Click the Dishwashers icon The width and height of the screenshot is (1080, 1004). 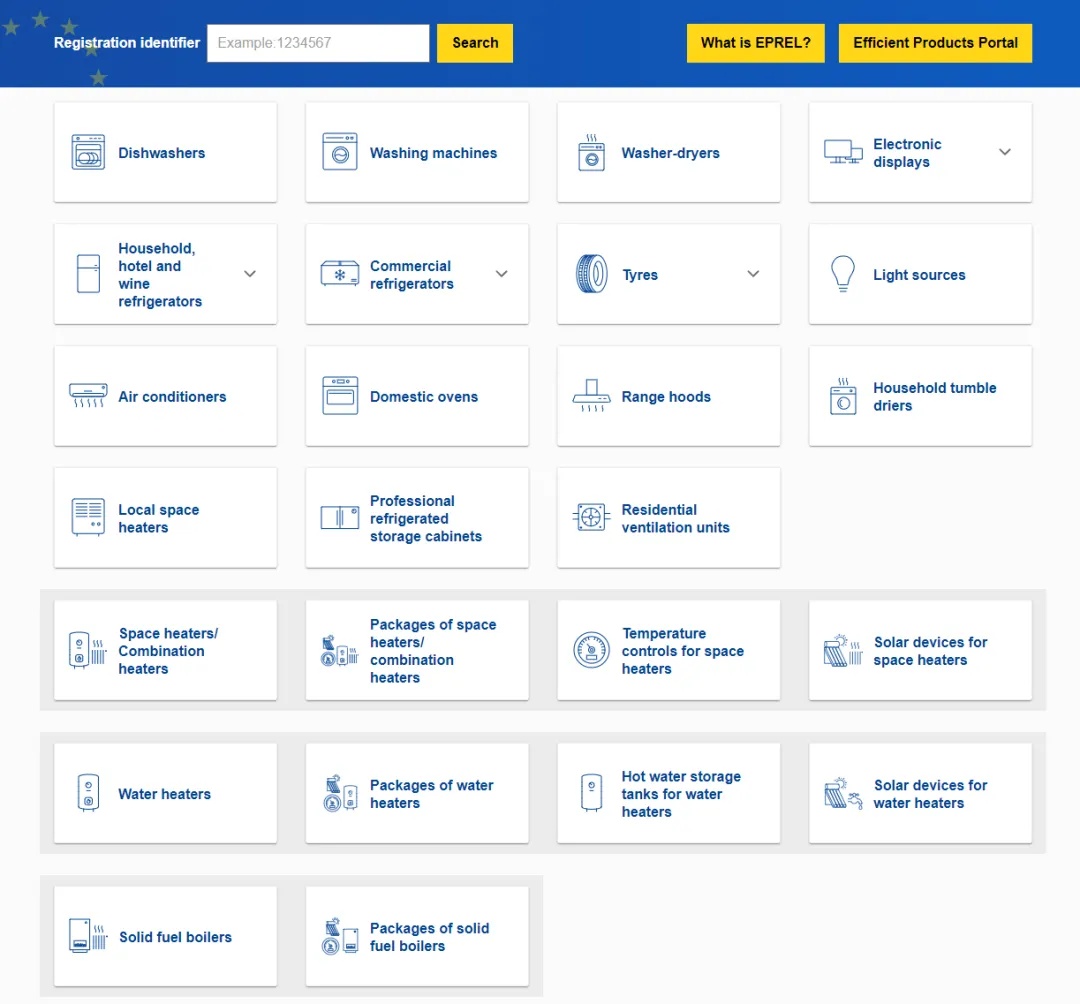88,152
